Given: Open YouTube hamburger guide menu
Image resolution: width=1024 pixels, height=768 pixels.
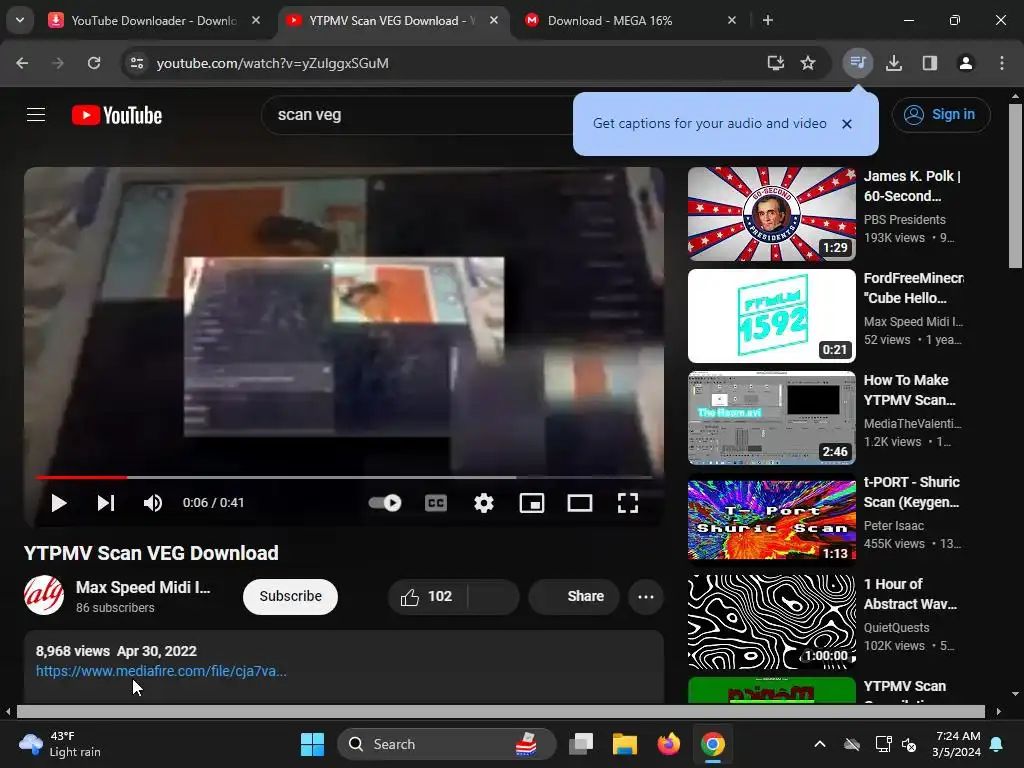Looking at the screenshot, I should tap(36, 115).
